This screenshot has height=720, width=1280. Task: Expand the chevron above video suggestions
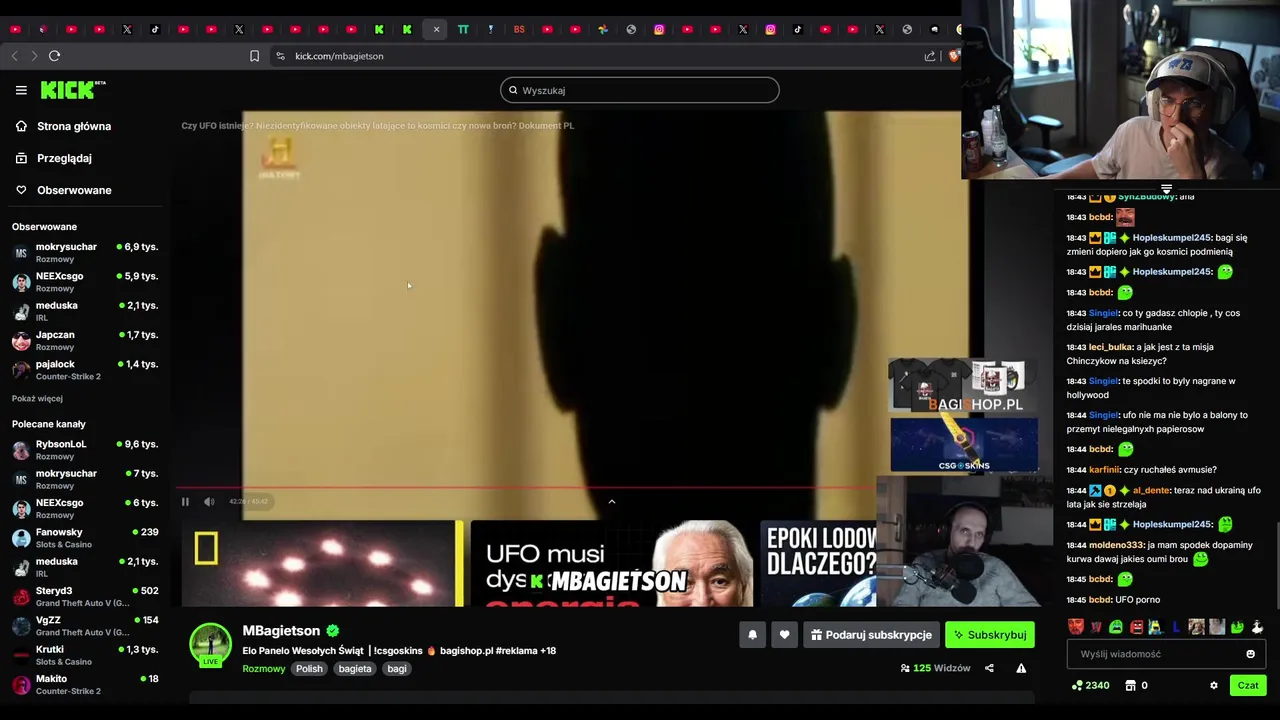[612, 502]
